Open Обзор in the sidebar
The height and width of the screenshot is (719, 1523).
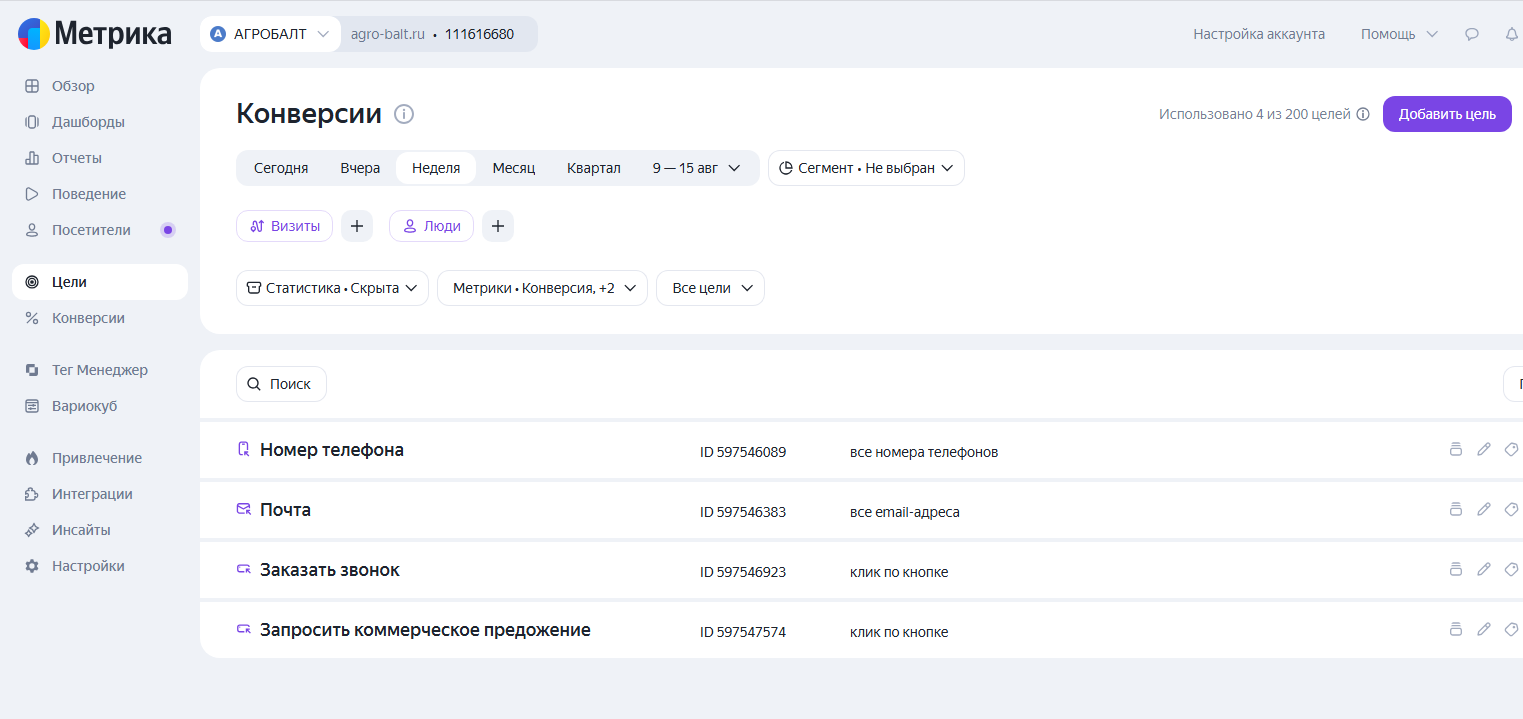coord(100,86)
